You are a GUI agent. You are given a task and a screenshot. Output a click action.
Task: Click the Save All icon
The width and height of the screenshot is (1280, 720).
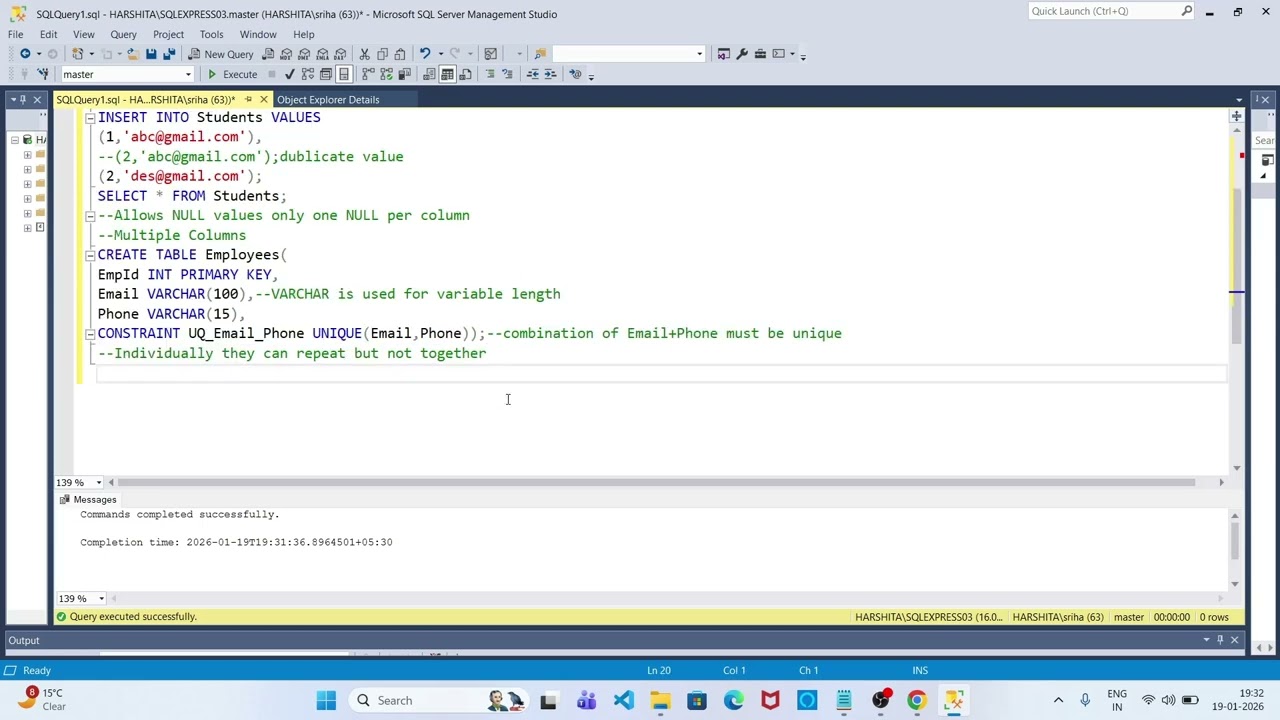point(169,54)
